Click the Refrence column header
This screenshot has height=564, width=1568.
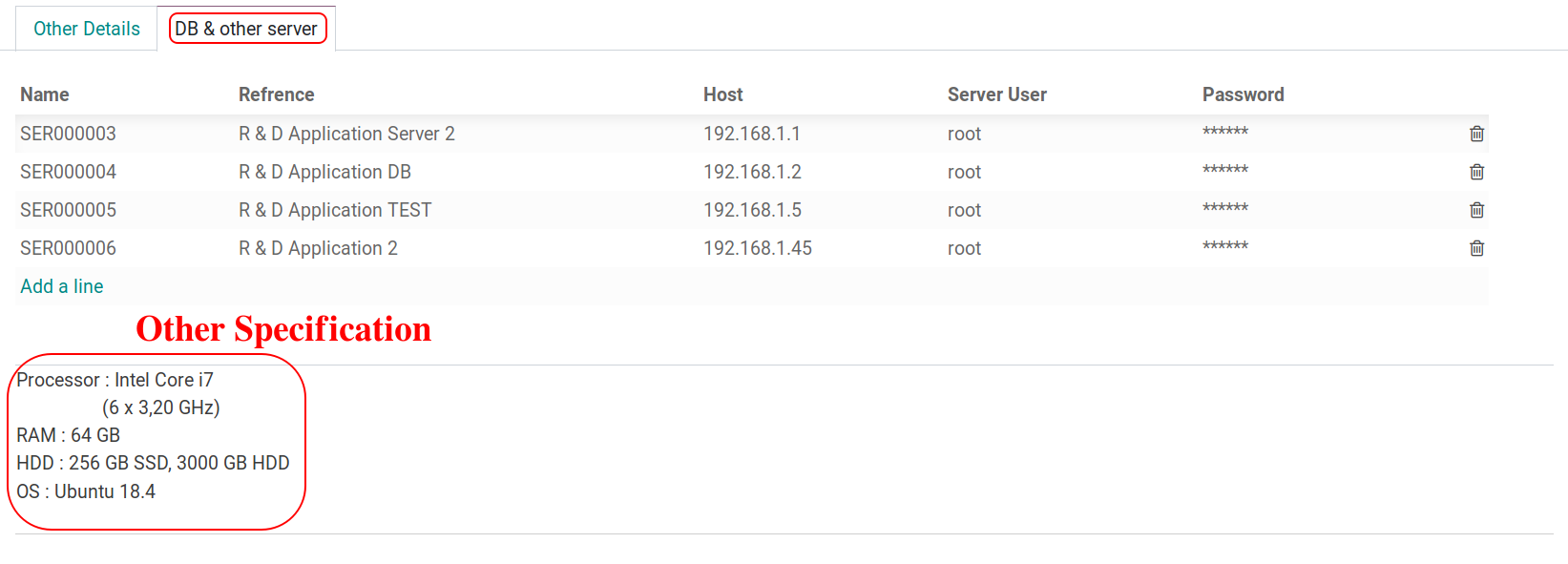pyautogui.click(x=276, y=94)
